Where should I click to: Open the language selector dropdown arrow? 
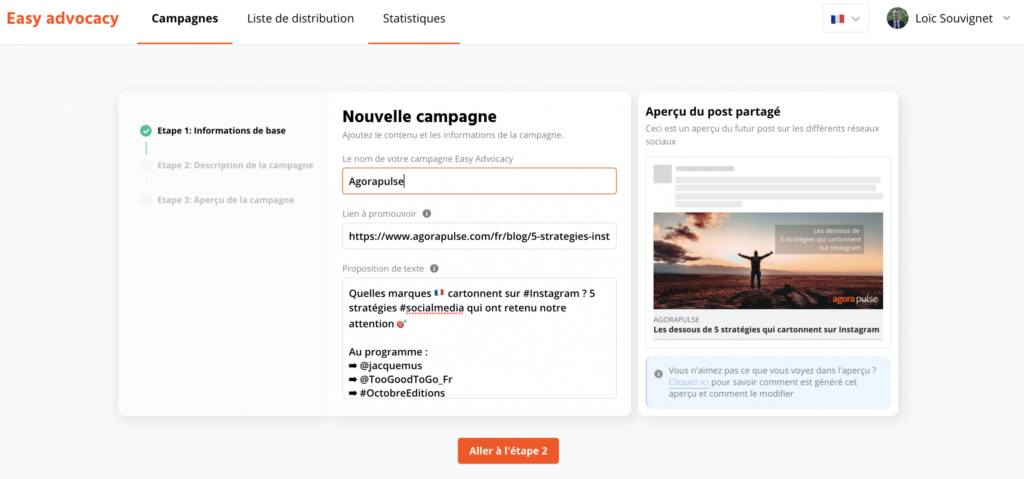(856, 19)
